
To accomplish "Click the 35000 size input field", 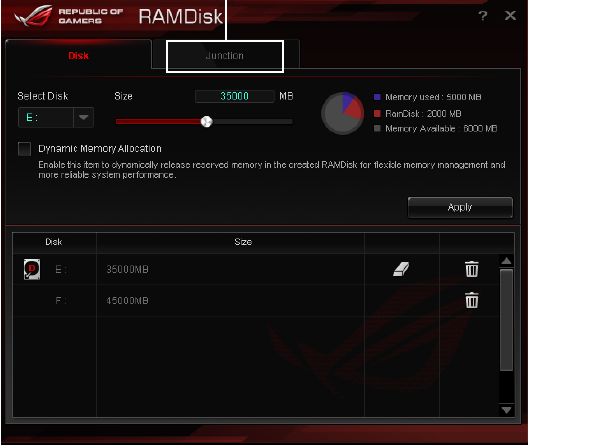I will click(x=234, y=96).
